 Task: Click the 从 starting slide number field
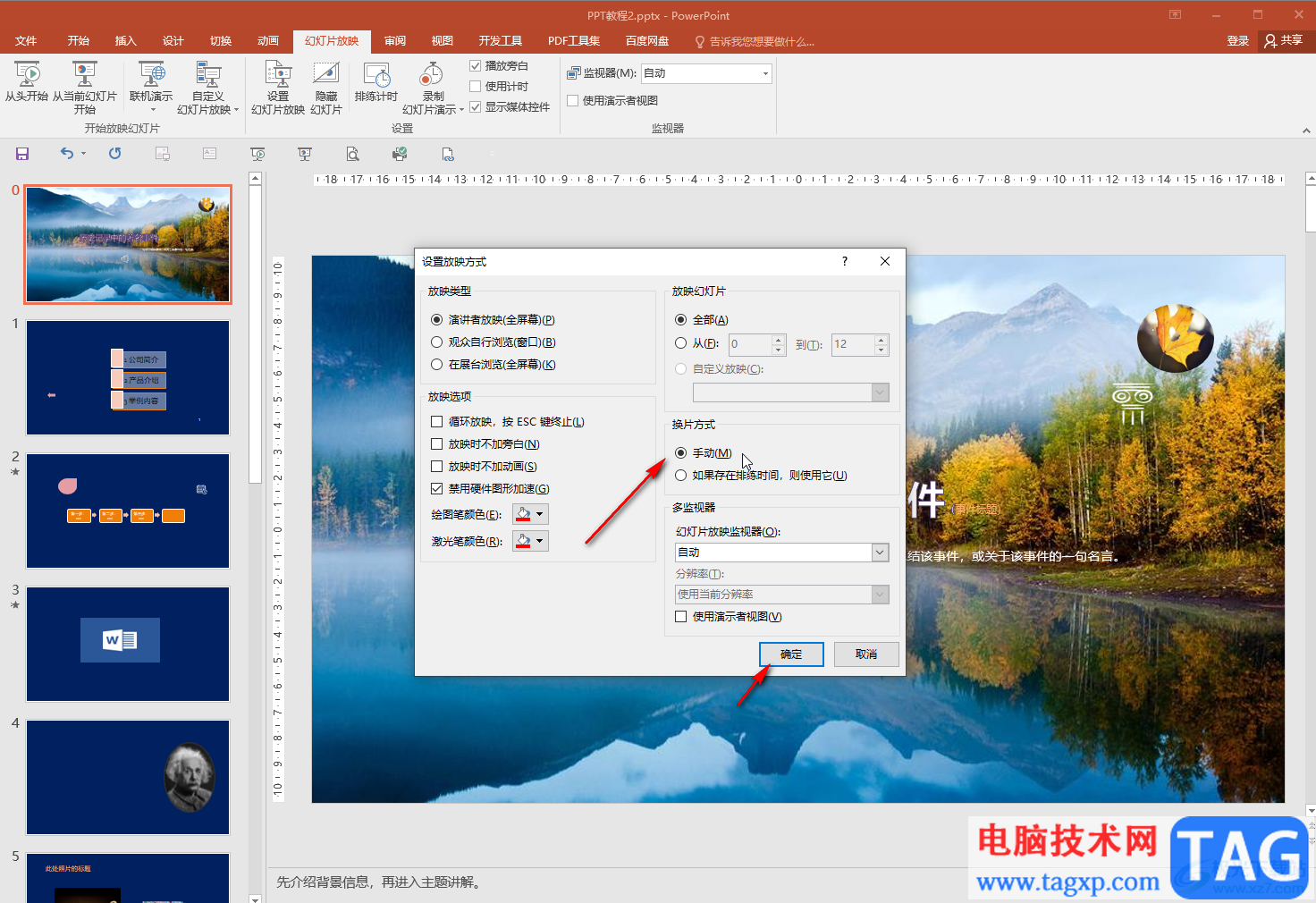(751, 344)
